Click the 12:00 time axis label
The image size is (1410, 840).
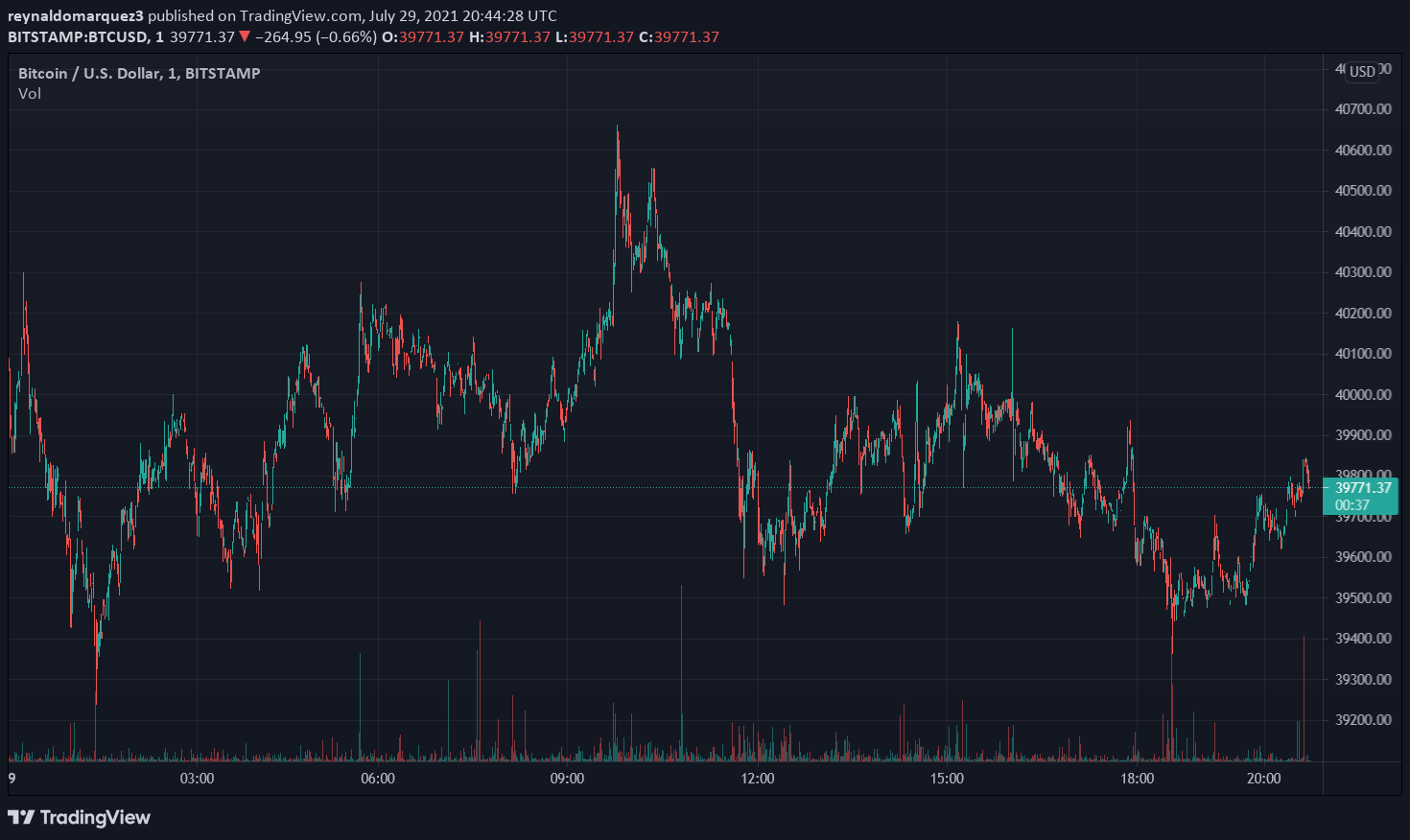[x=758, y=779]
